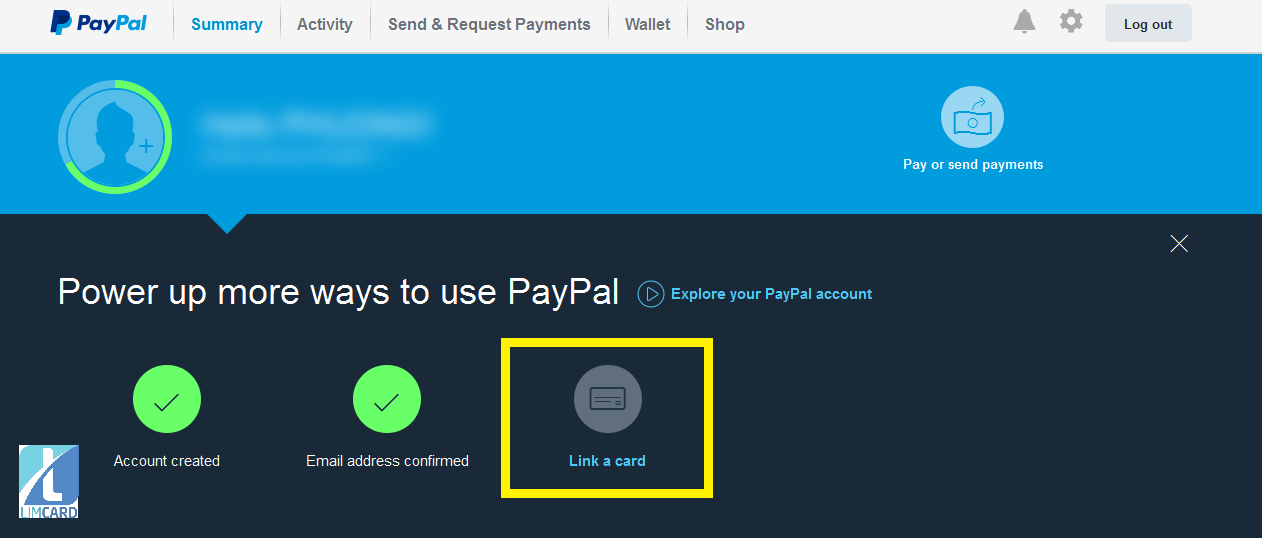The height and width of the screenshot is (538, 1262).
Task: Dismiss the Power up panel with X
Action: (1179, 243)
